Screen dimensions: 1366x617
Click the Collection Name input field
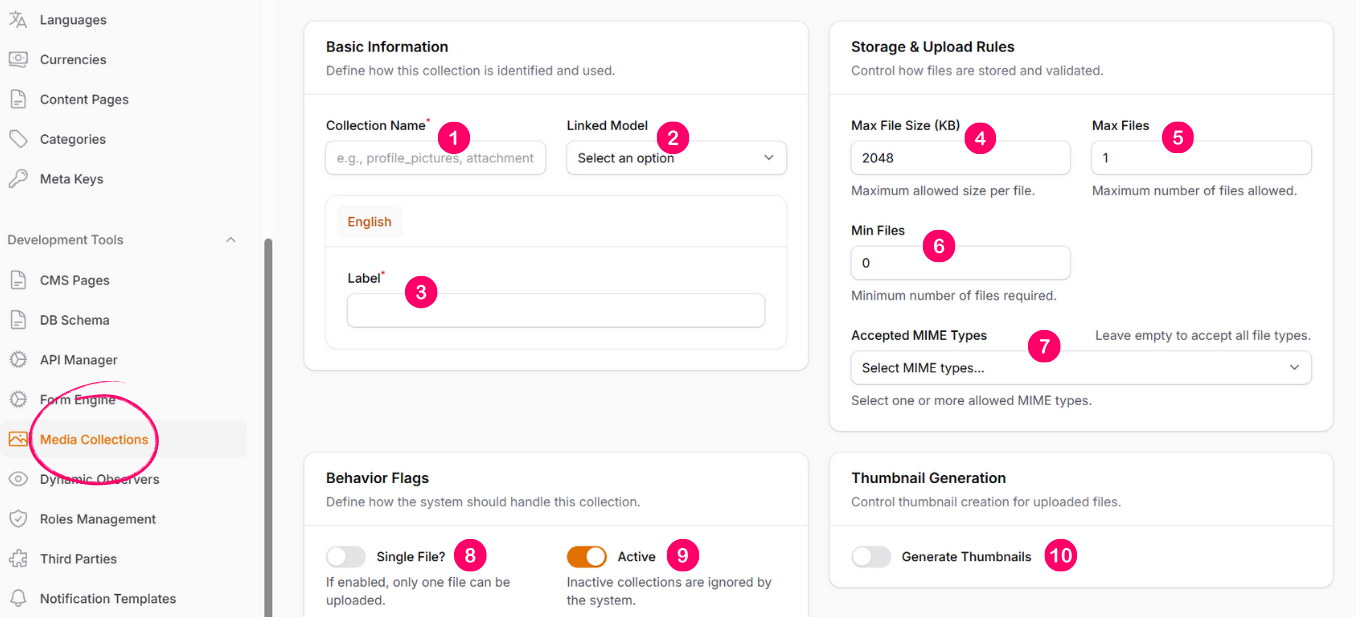(x=435, y=158)
